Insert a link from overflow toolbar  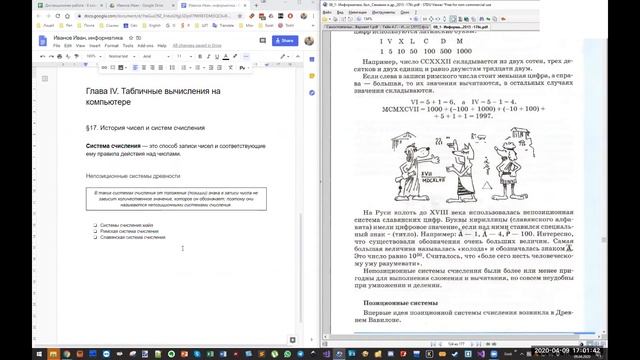point(104,67)
